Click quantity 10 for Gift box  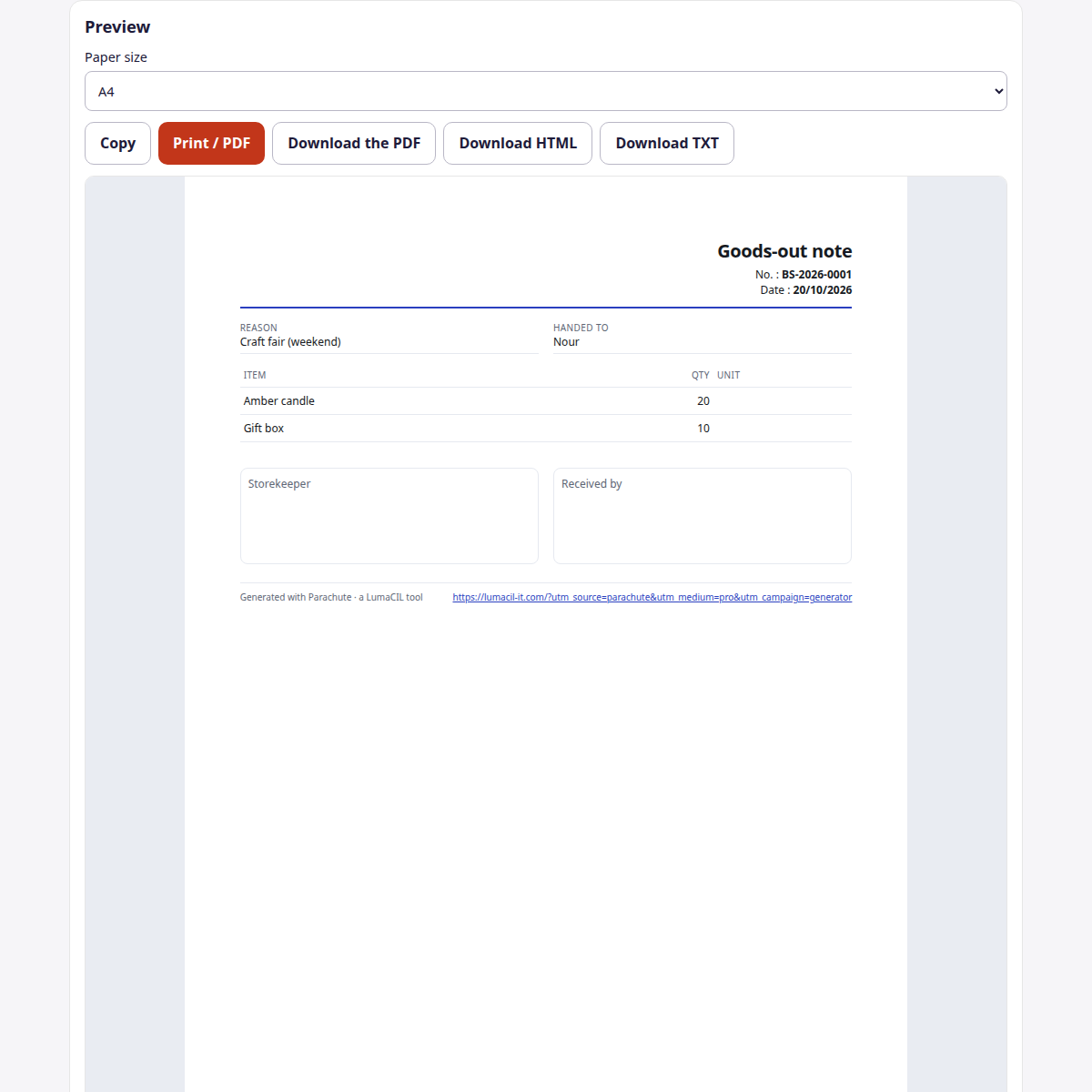tap(703, 429)
